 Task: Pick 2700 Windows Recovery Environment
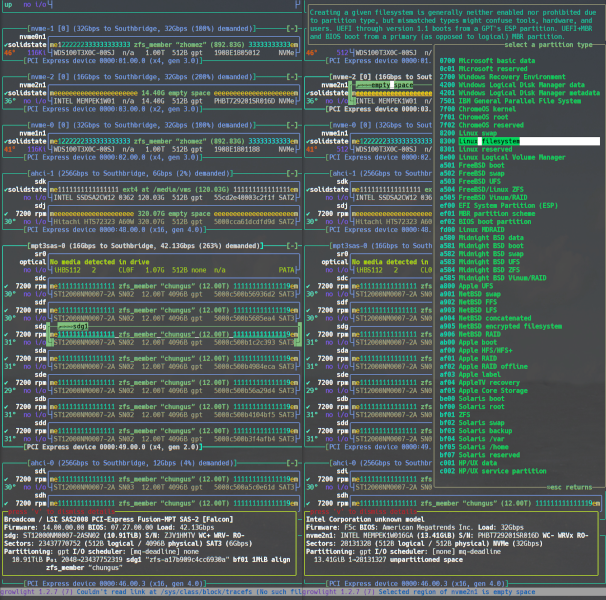[x=502, y=77]
